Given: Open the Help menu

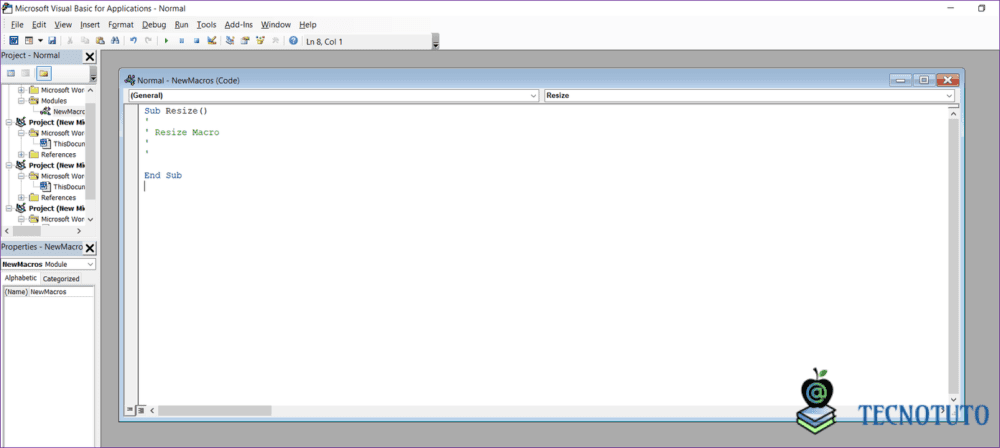Looking at the screenshot, I should [308, 25].
